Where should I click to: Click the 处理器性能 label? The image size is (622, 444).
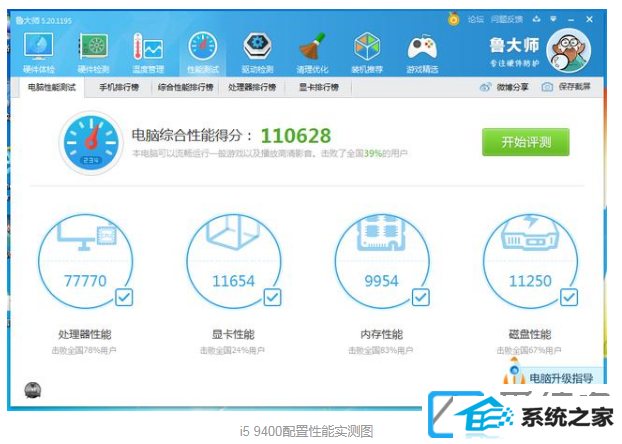[85, 334]
